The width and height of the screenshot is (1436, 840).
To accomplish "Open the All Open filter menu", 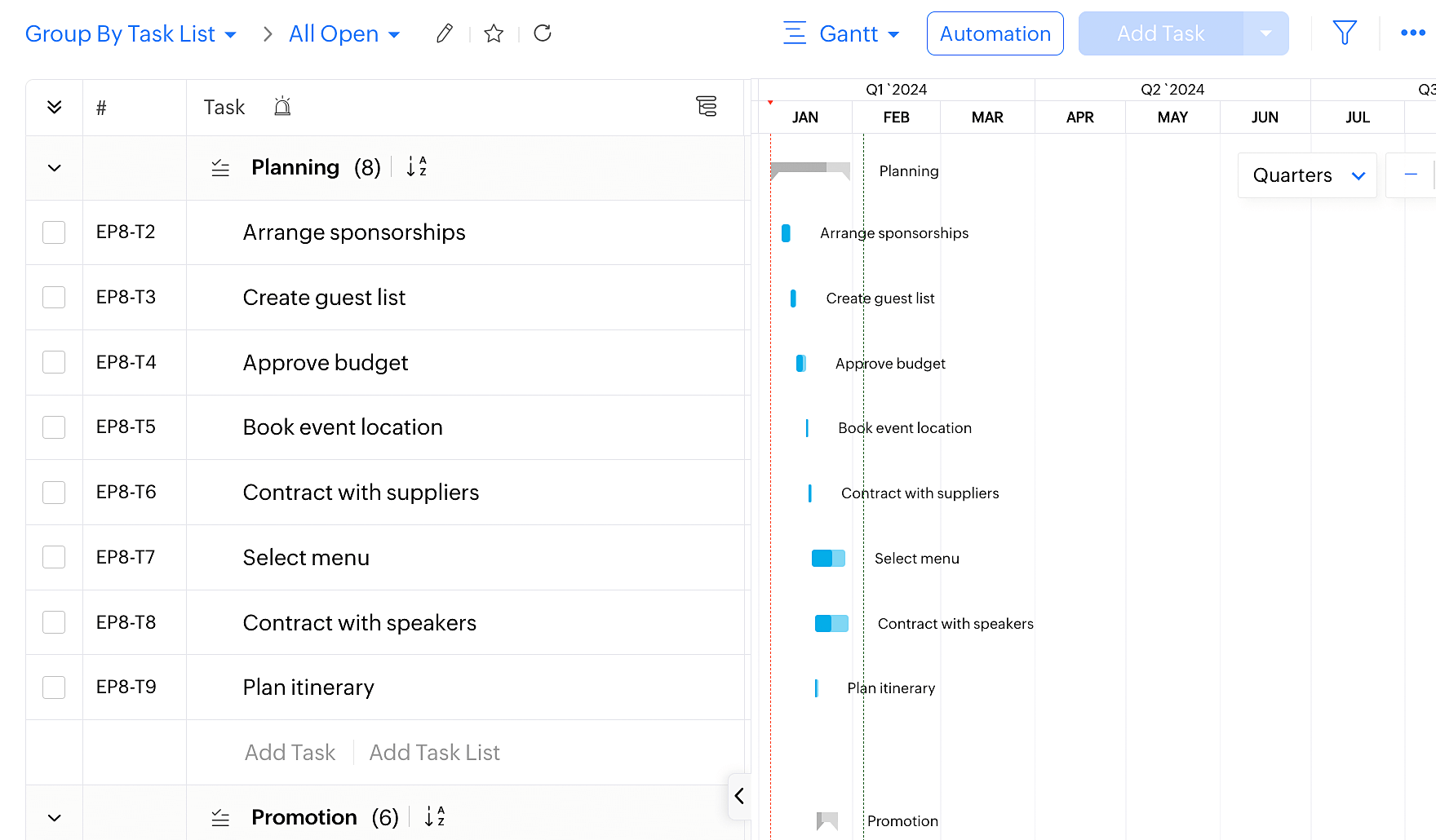I will [x=344, y=34].
